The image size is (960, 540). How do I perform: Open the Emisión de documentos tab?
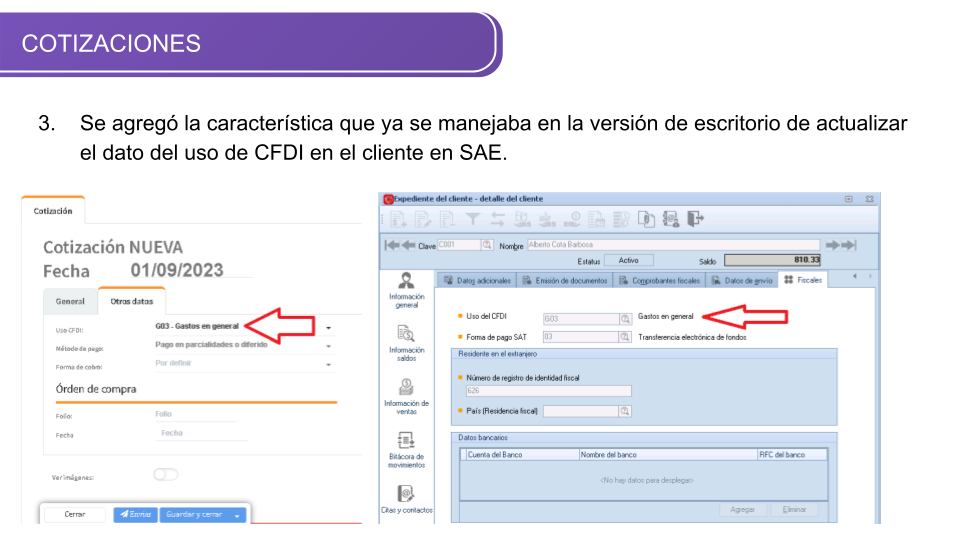(x=564, y=280)
